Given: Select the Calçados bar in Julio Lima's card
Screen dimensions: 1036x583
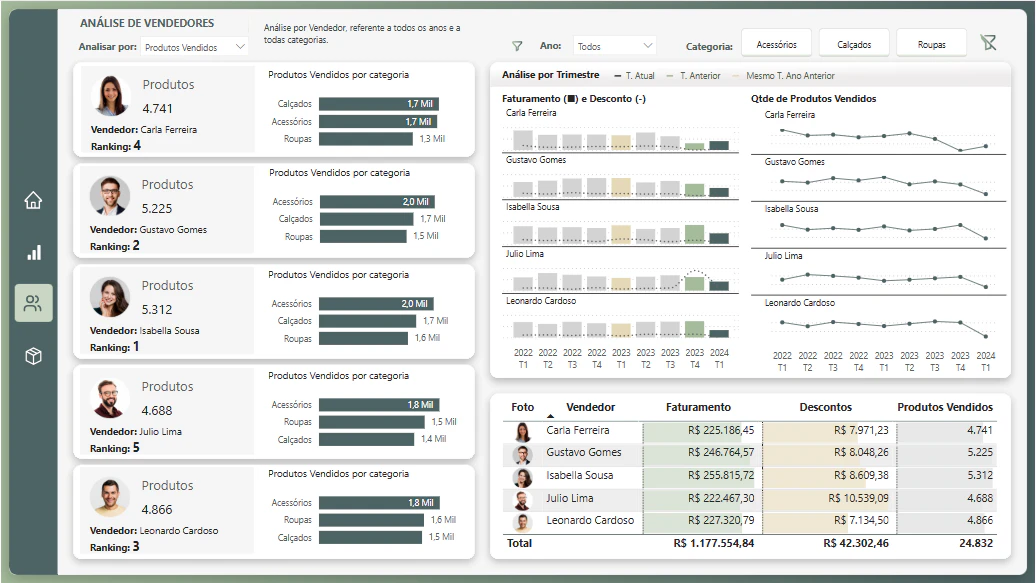Looking at the screenshot, I should [368, 440].
